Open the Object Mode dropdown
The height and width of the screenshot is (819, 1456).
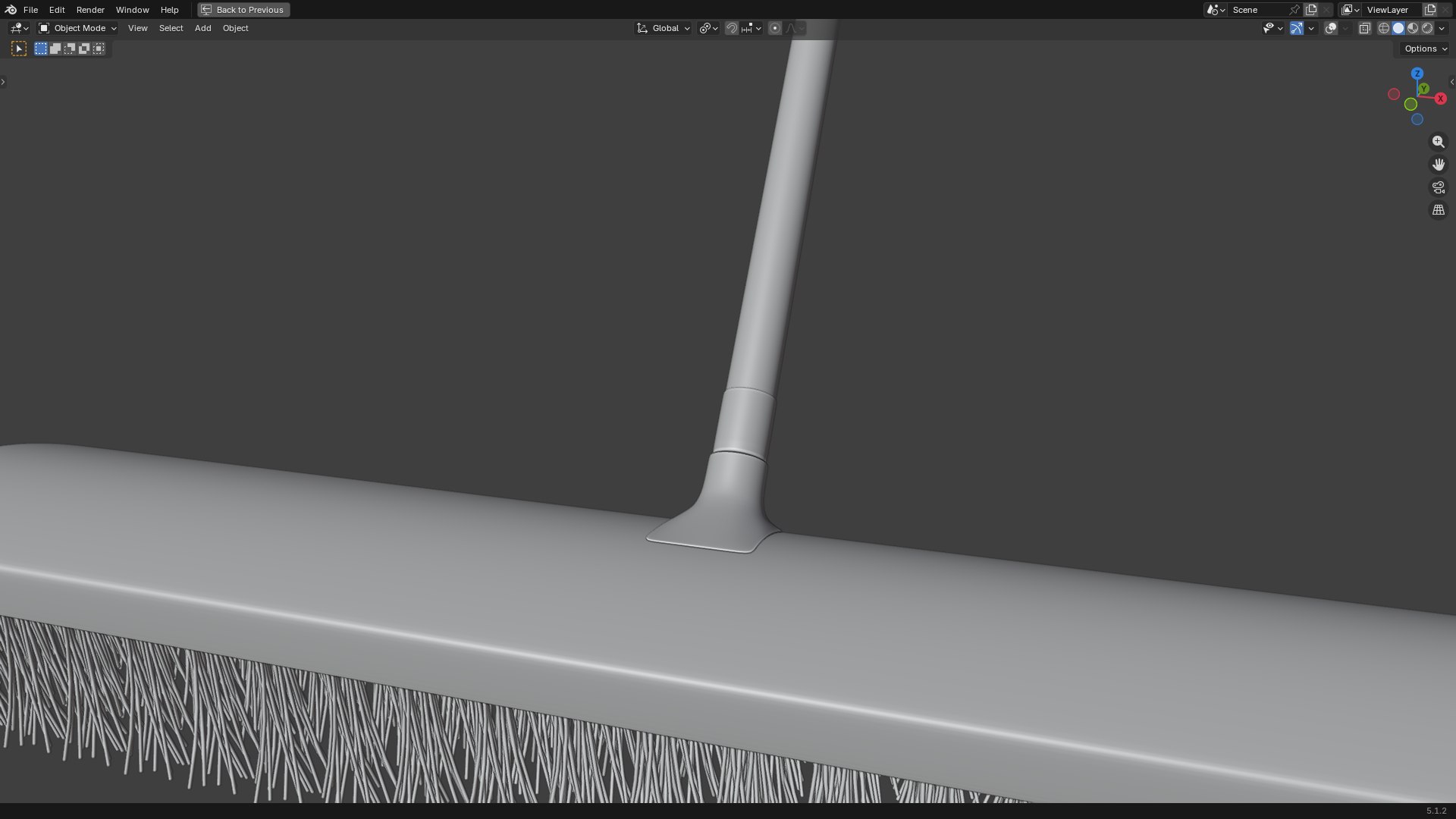click(77, 28)
